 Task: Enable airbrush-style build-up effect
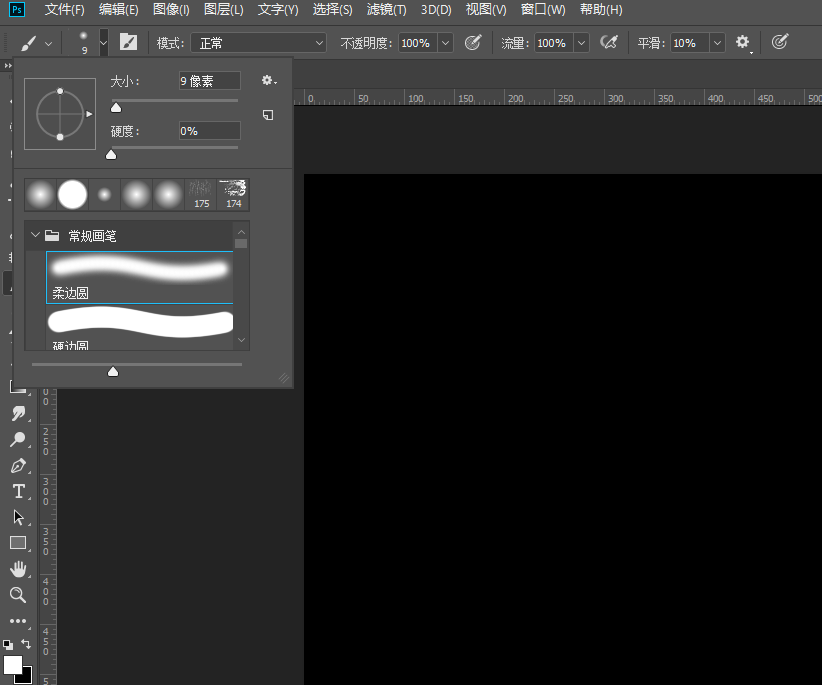click(x=608, y=42)
